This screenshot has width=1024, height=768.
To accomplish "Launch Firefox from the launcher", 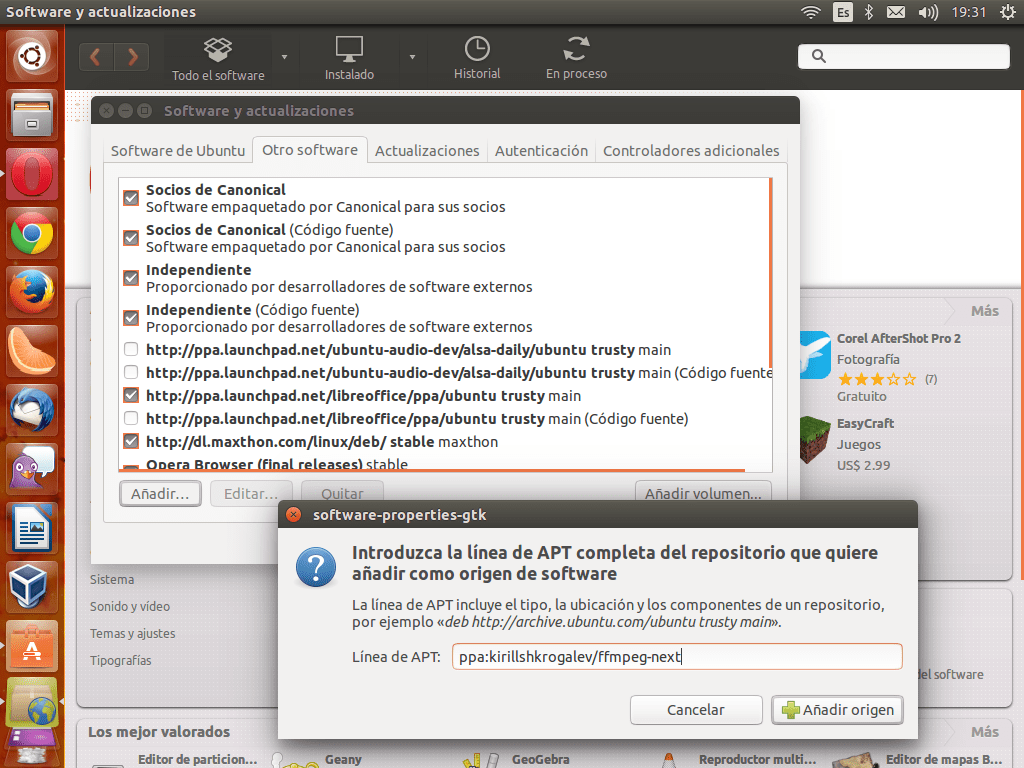I will 32,292.
